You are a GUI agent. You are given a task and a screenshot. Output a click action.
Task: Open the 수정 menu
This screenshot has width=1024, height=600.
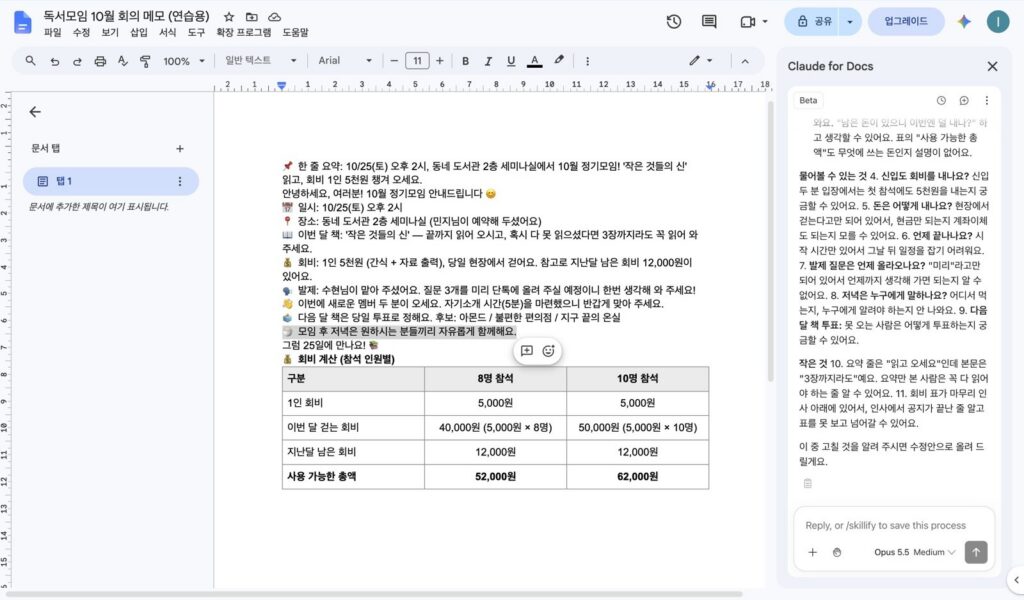coord(81,33)
